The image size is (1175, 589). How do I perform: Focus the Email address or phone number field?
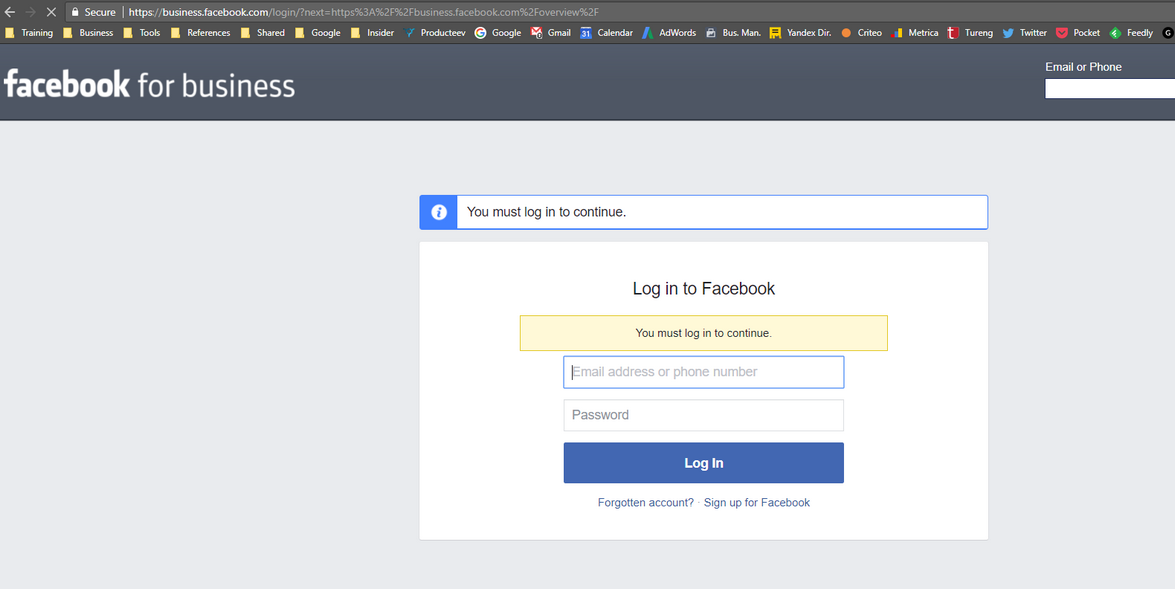coord(703,372)
